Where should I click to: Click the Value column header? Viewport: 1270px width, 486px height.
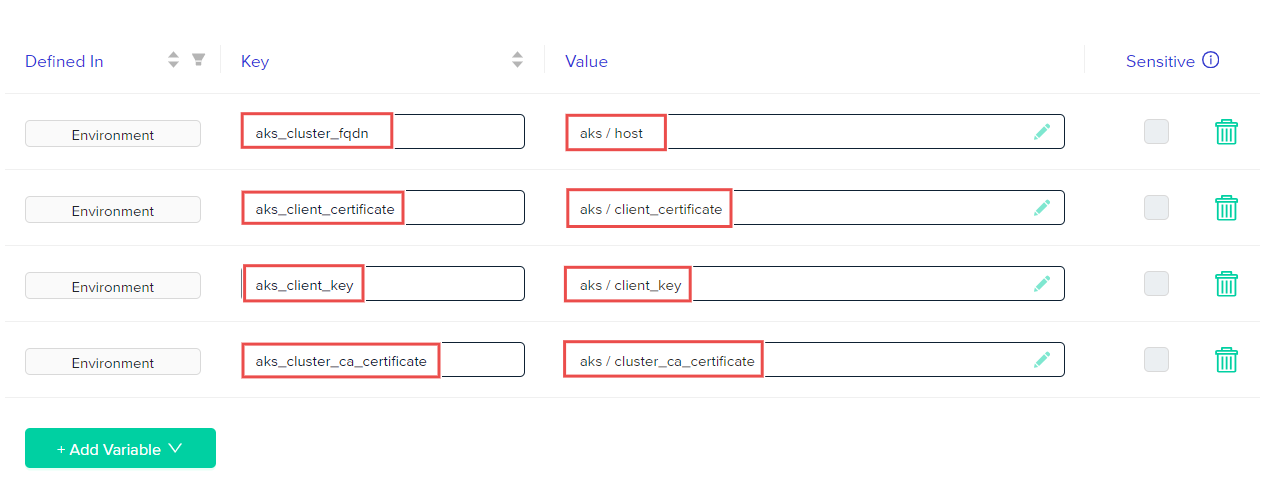coord(586,61)
